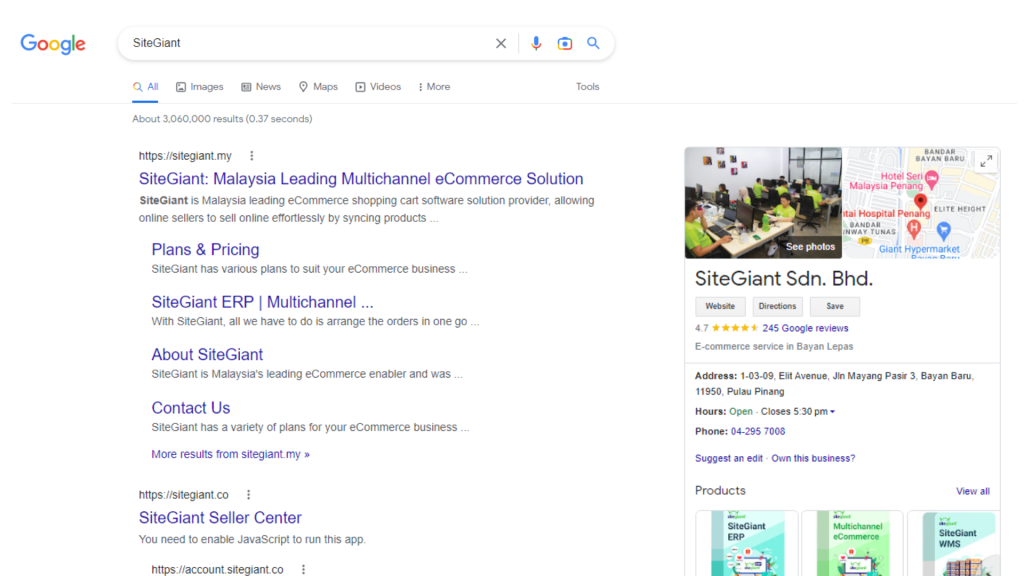Open the SiteGiant Seller Center result
Image resolution: width=1024 pixels, height=576 pixels.
coord(220,518)
